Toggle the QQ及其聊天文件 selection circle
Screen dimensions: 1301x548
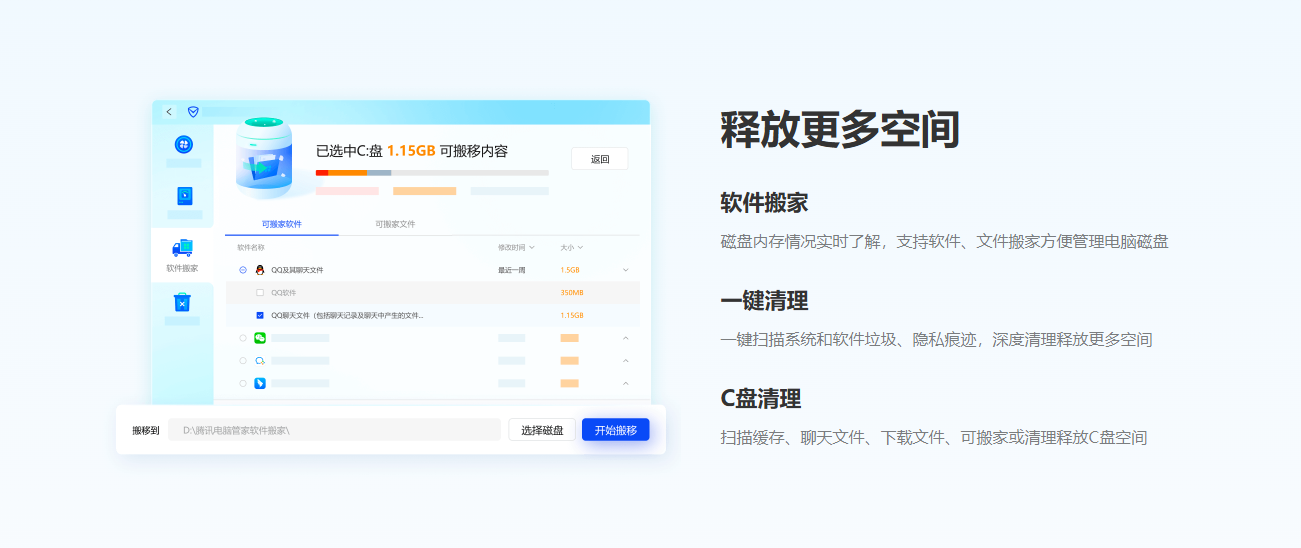pos(243,270)
